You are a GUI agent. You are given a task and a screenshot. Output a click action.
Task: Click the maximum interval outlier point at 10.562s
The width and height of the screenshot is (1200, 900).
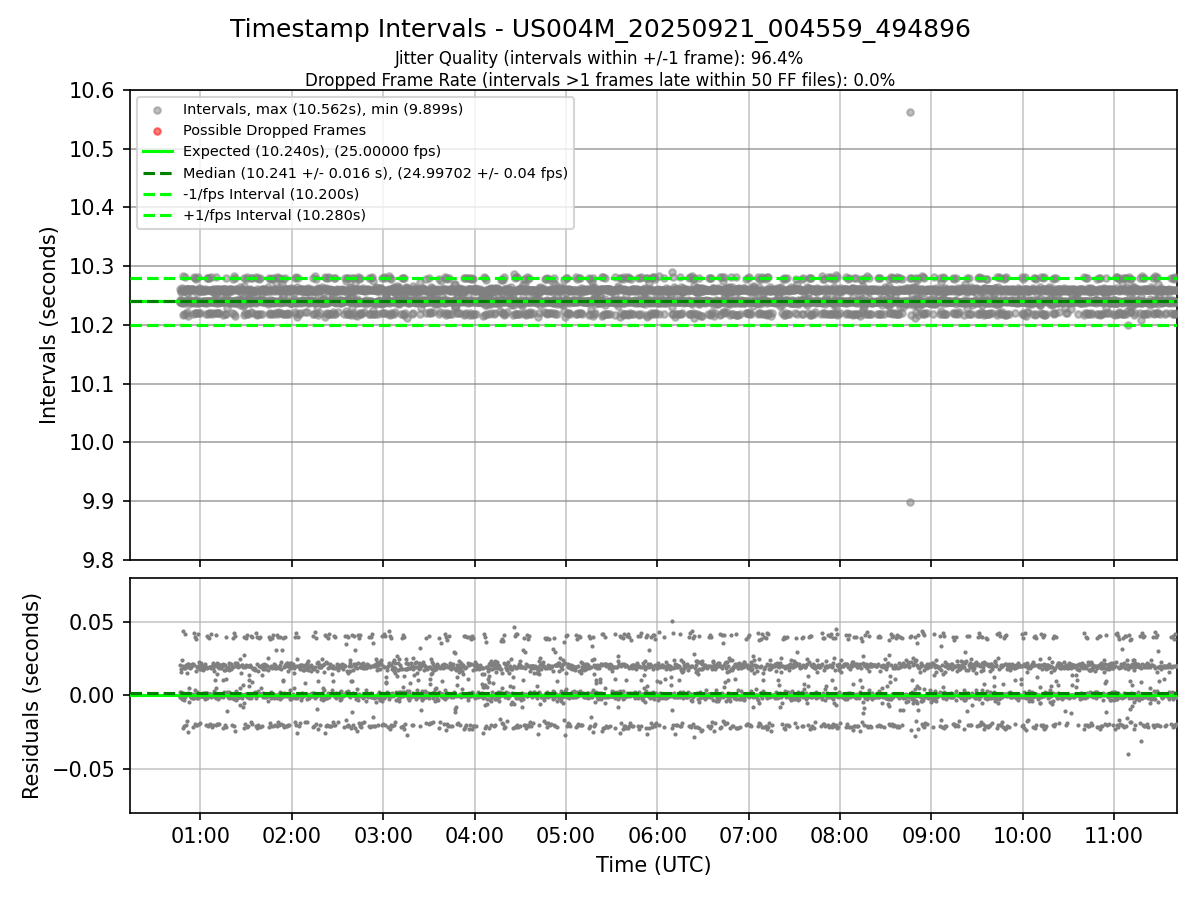[x=910, y=112]
